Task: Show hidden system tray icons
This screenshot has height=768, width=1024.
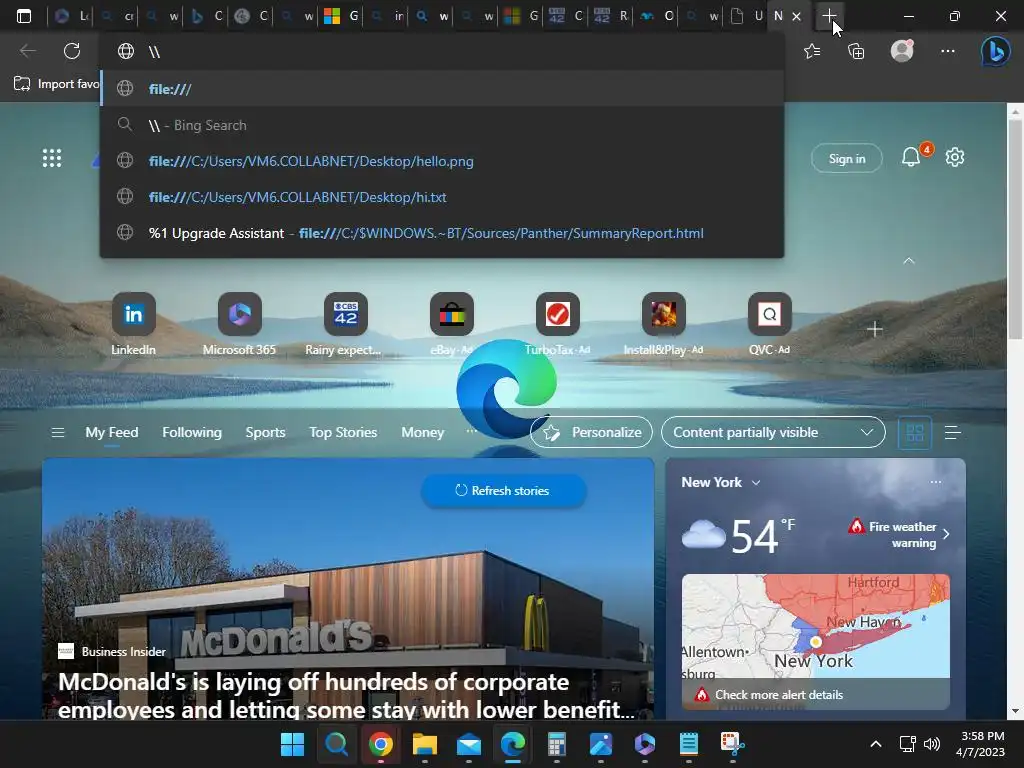Action: coord(876,744)
